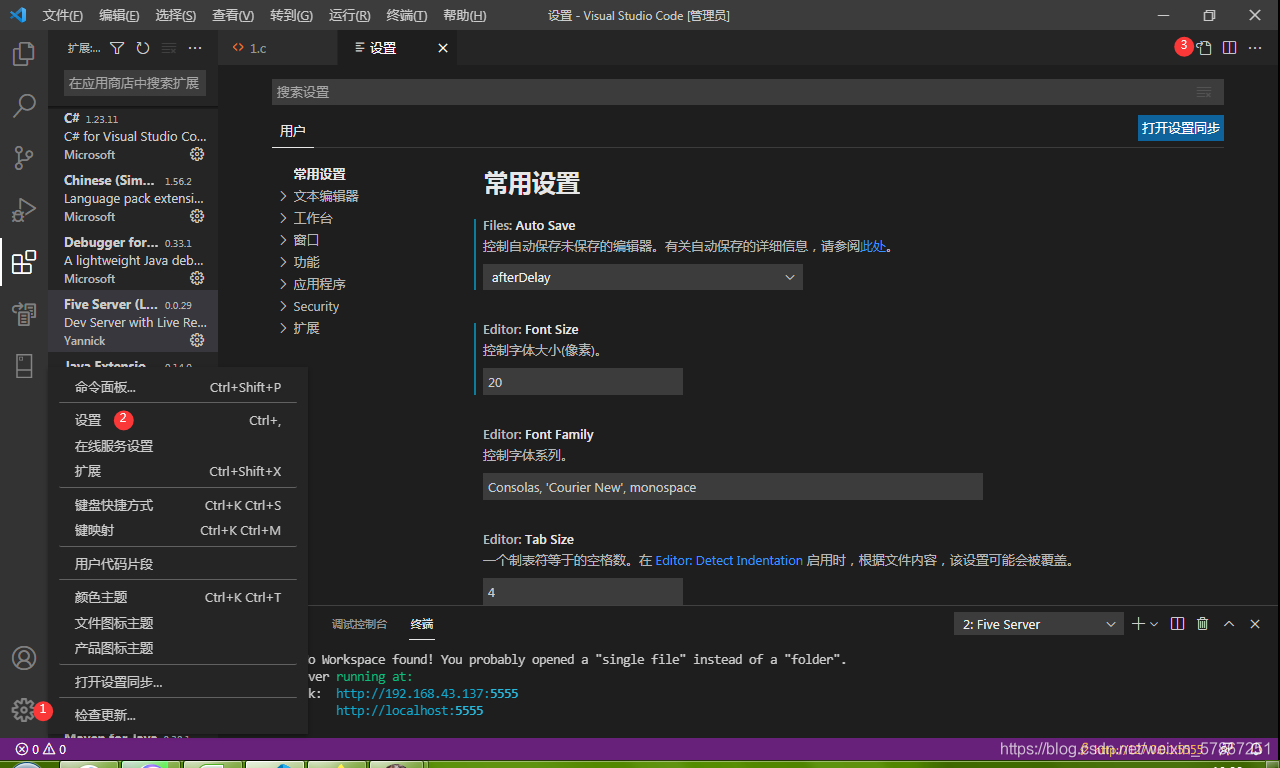Open the Run and Debug view

24,210
